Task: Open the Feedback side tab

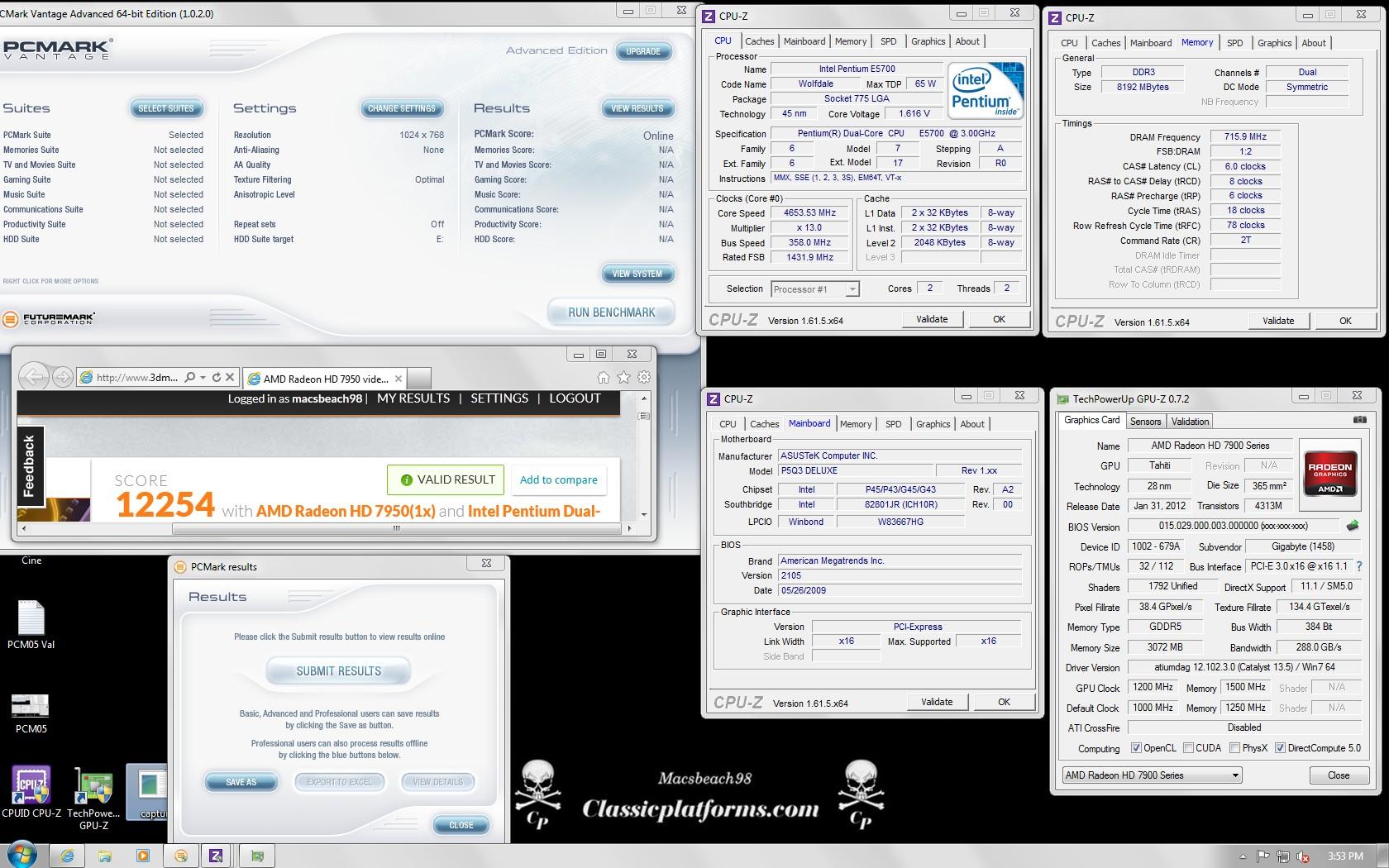Action: click(30, 465)
